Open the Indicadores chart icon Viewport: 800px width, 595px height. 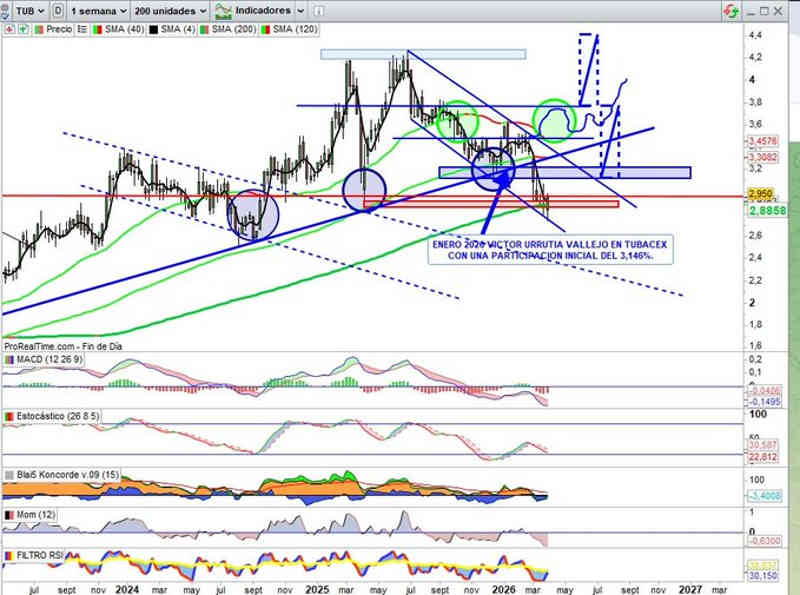click(223, 10)
